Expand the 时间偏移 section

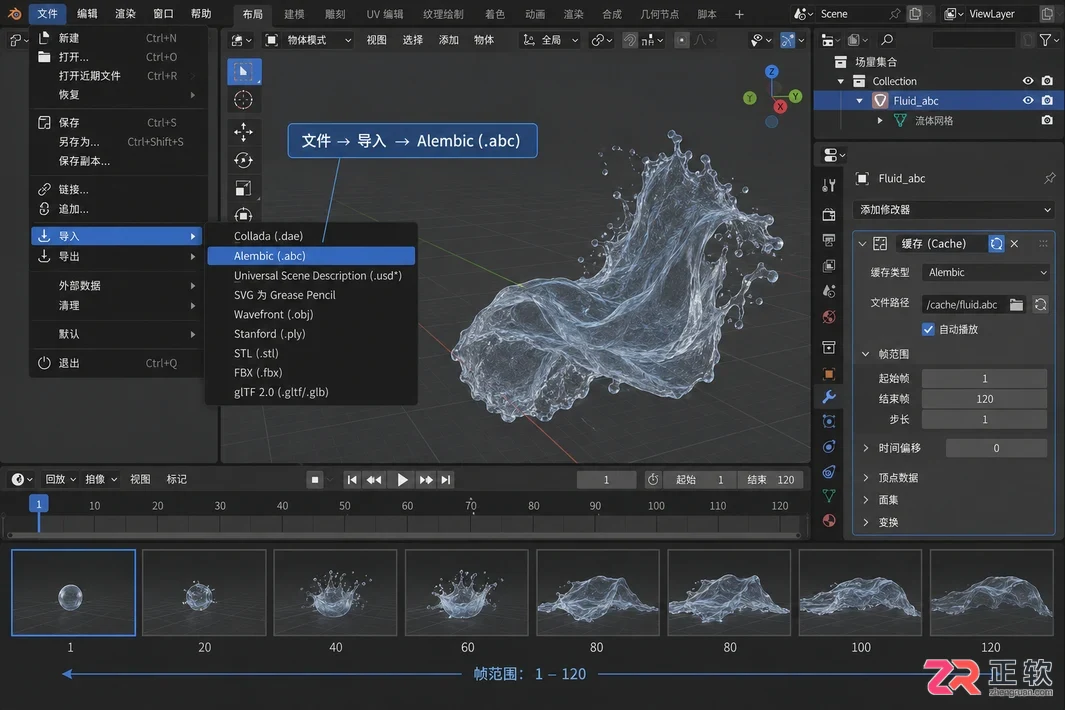[866, 448]
